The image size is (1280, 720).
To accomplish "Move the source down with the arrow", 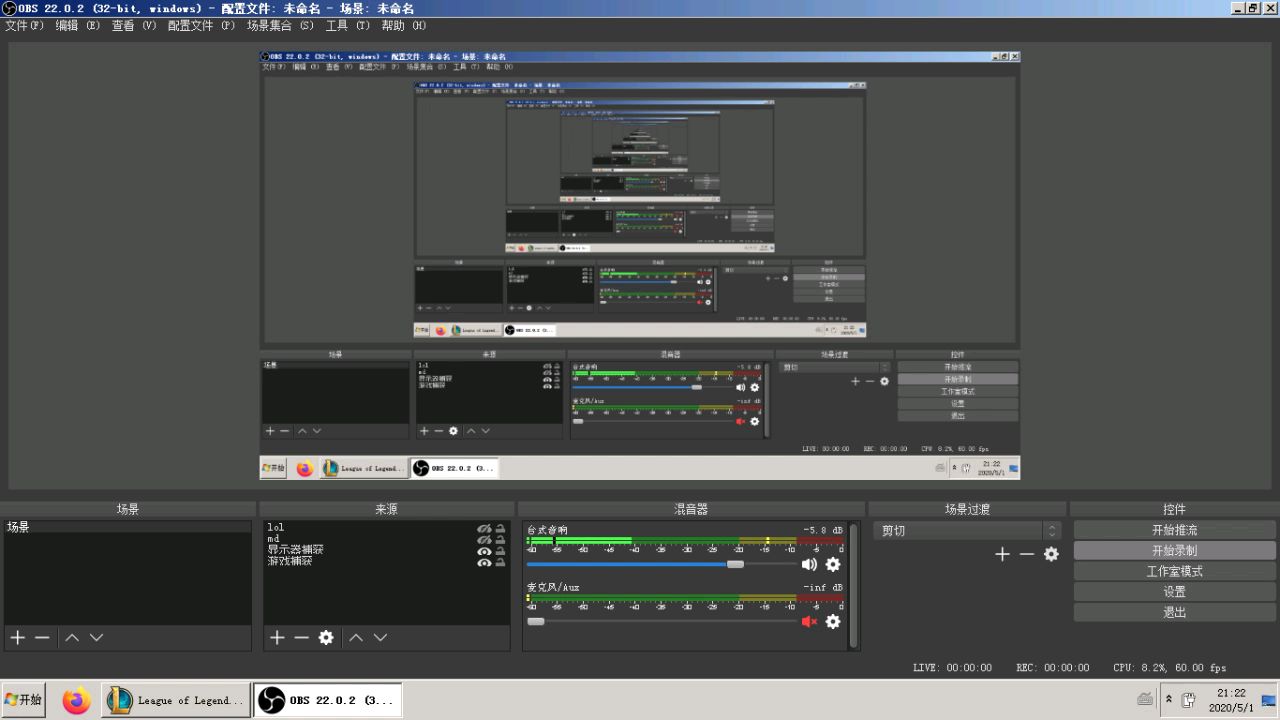I will pos(380,637).
